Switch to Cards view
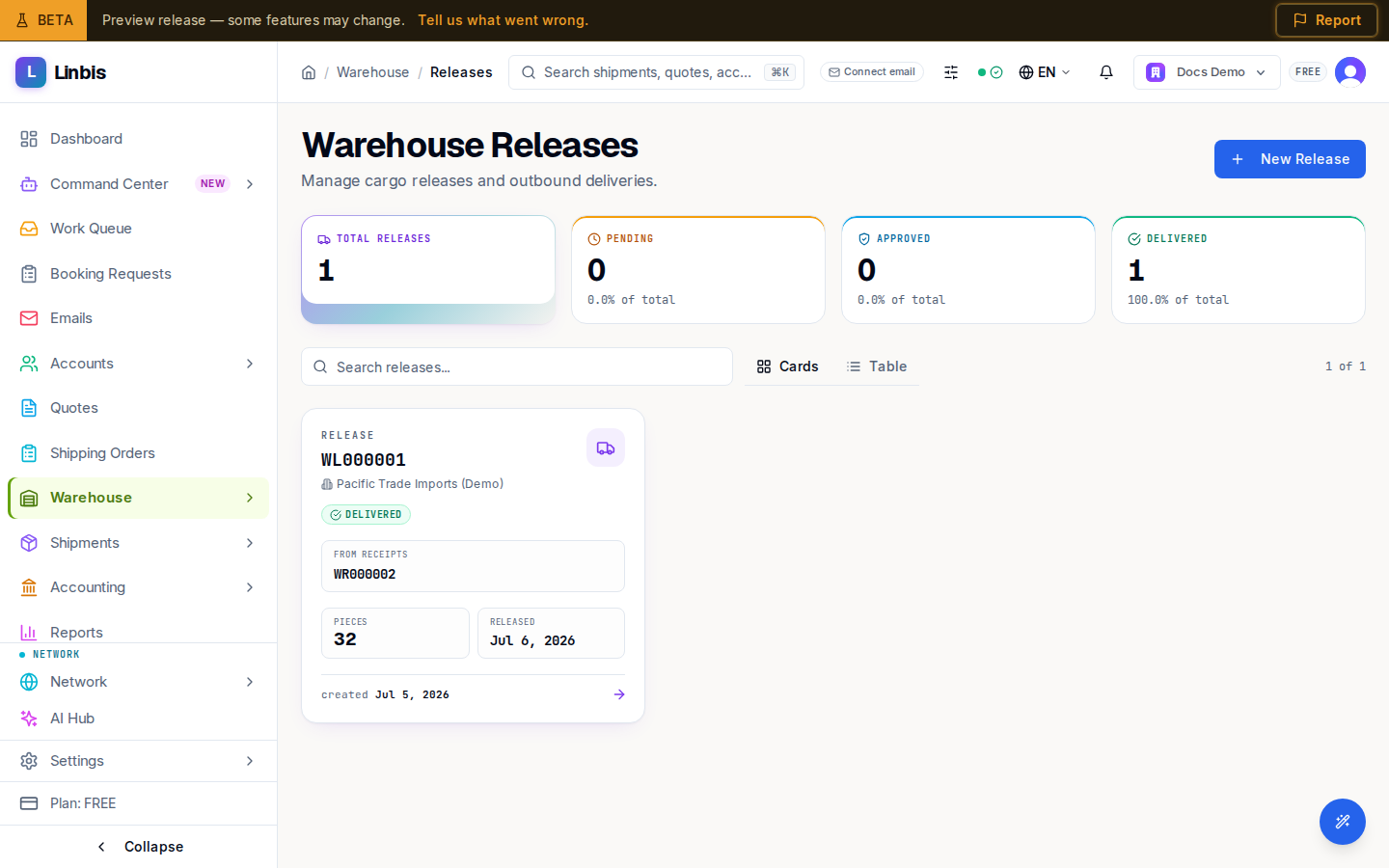This screenshot has height=868, width=1389. (x=787, y=366)
